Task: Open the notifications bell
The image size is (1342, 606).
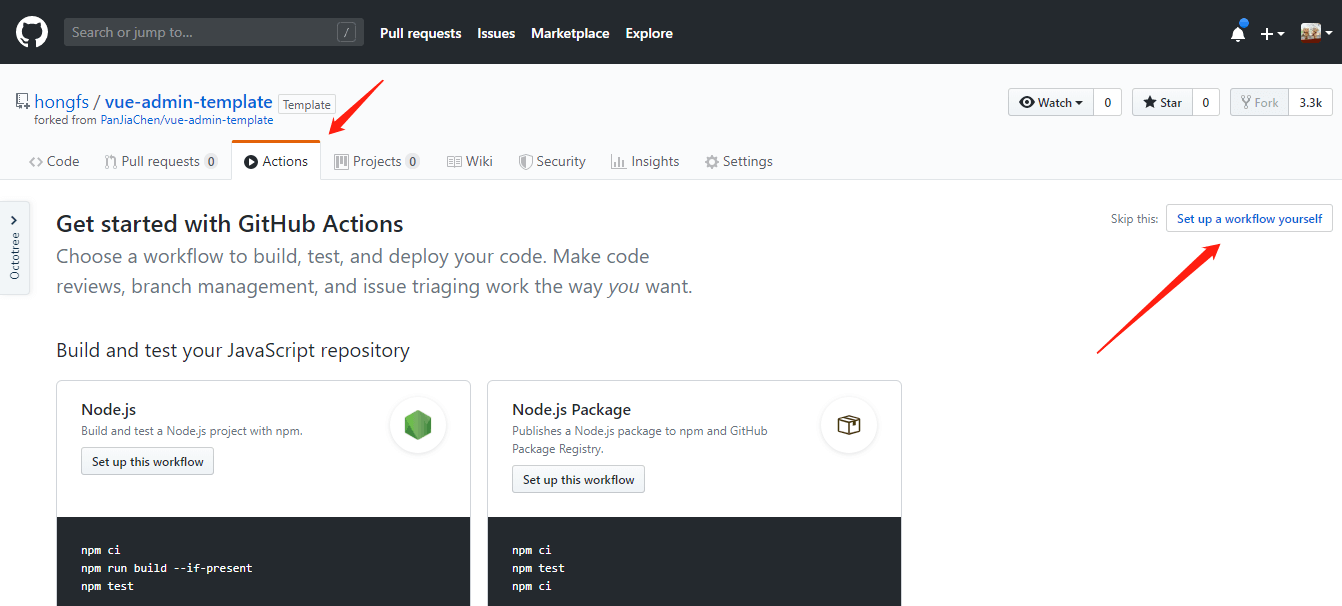Action: point(1238,32)
